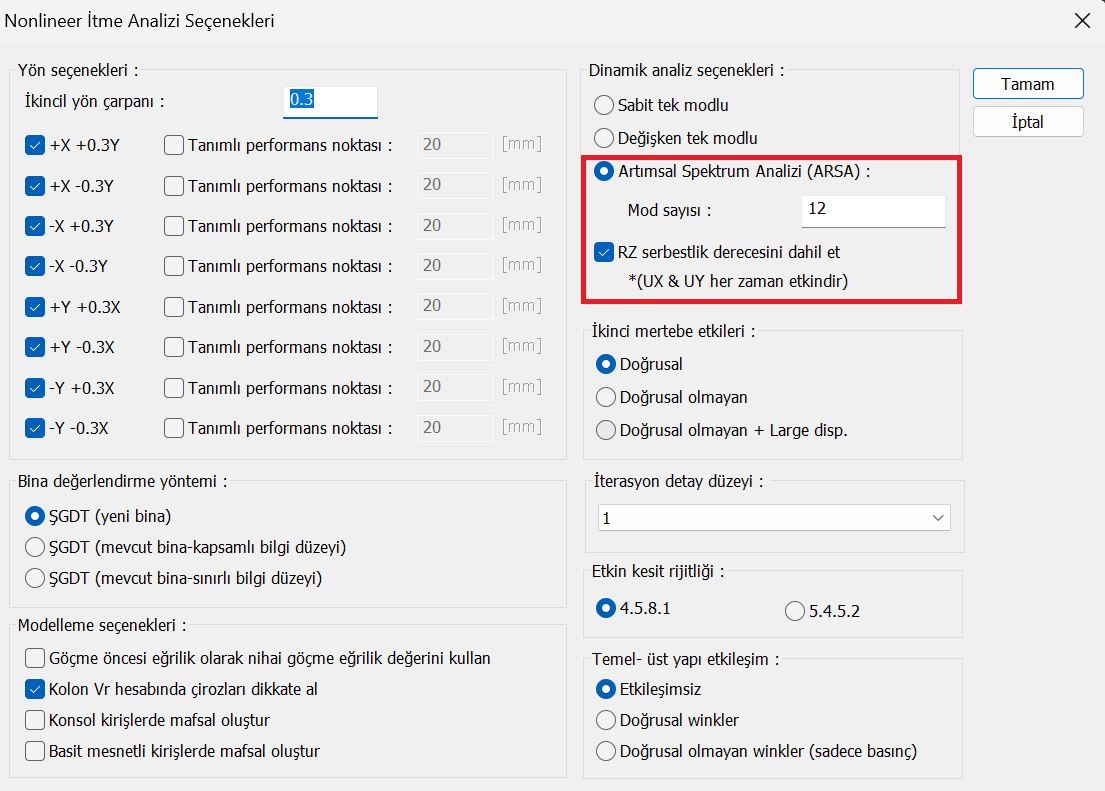The width and height of the screenshot is (1105, 791).
Task: Open the İterasyon detay düzeyi dropdown
Action: pos(774,518)
